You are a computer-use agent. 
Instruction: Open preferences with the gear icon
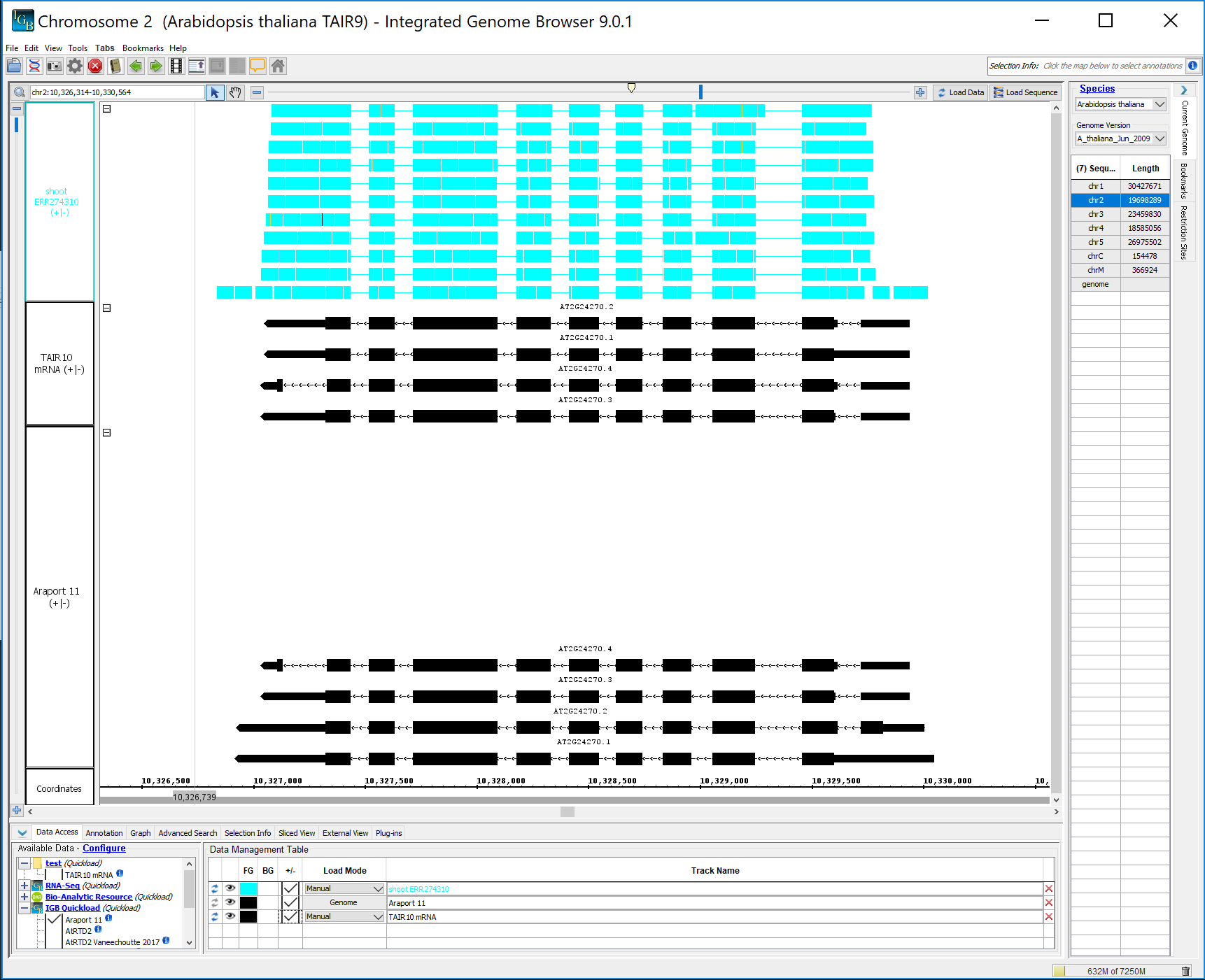tap(75, 66)
